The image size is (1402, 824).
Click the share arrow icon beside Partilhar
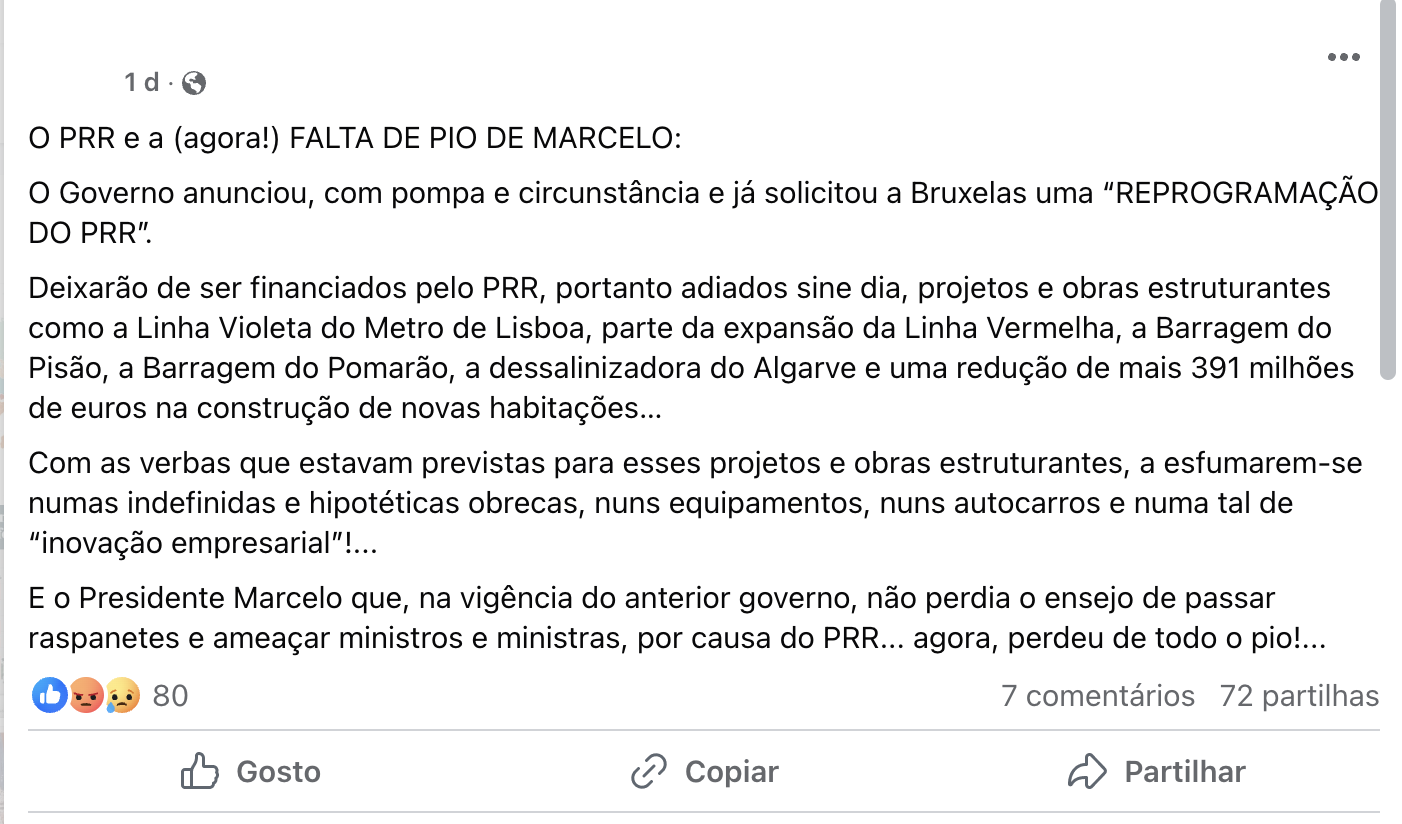1086,772
